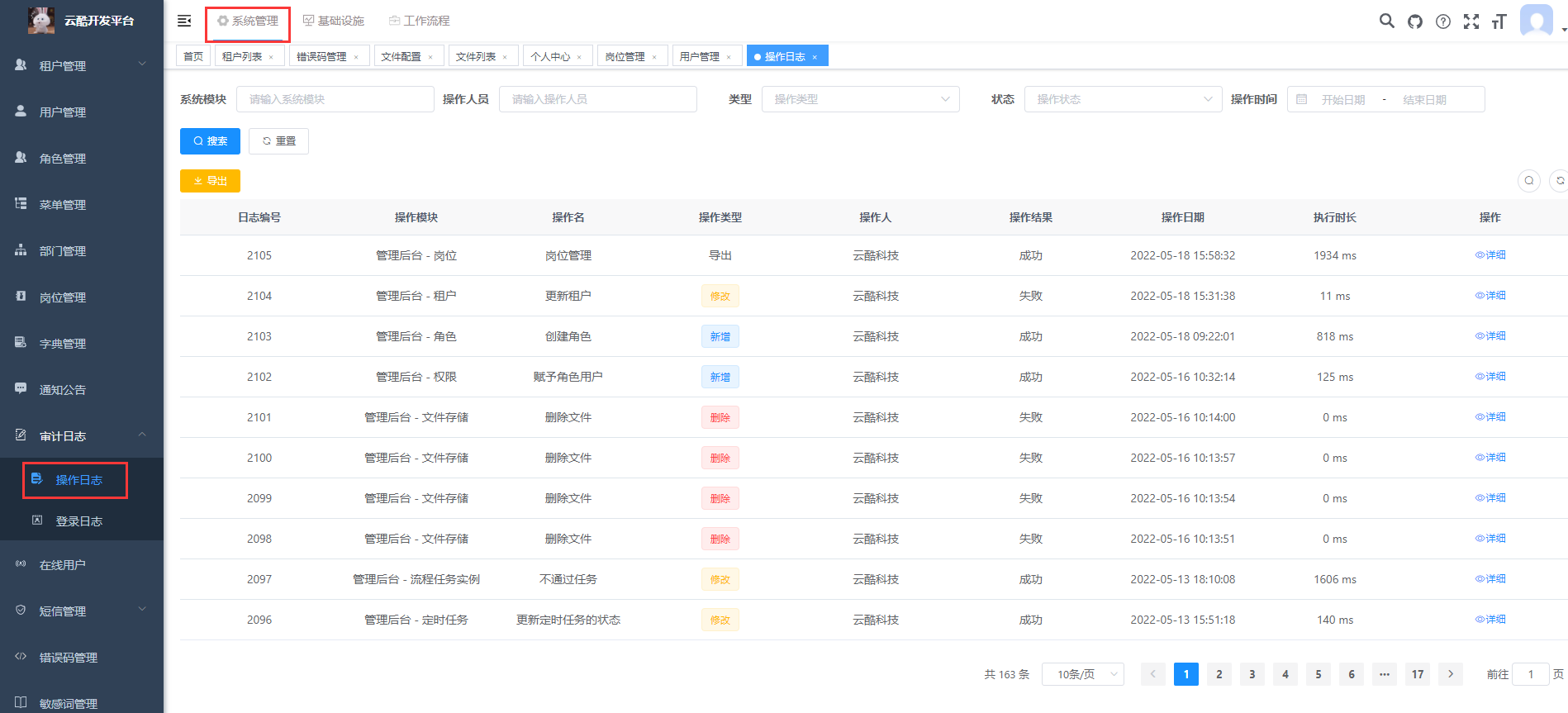The height and width of the screenshot is (713, 1568).
Task: Open 字典管理 in the sidebar
Action: tap(82, 343)
